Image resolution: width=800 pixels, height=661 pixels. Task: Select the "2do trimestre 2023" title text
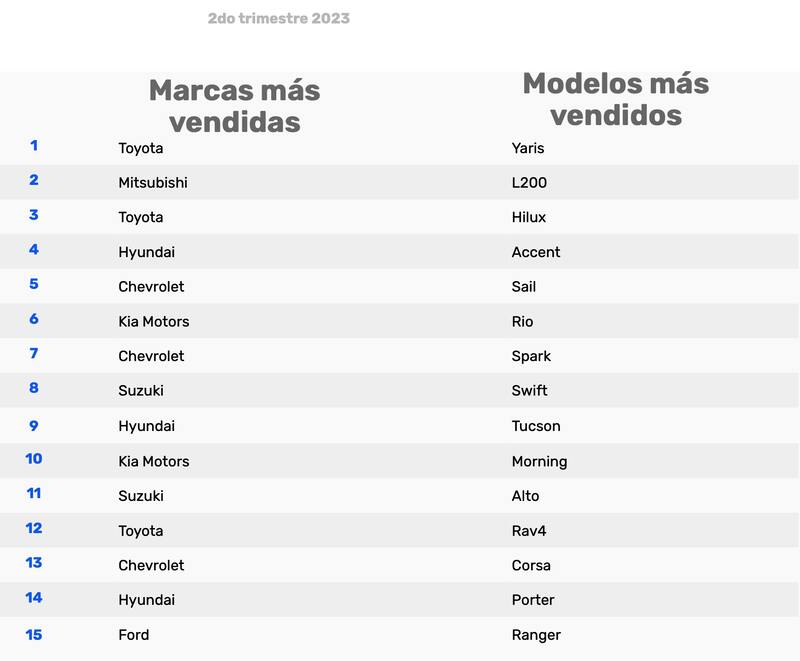(x=279, y=18)
